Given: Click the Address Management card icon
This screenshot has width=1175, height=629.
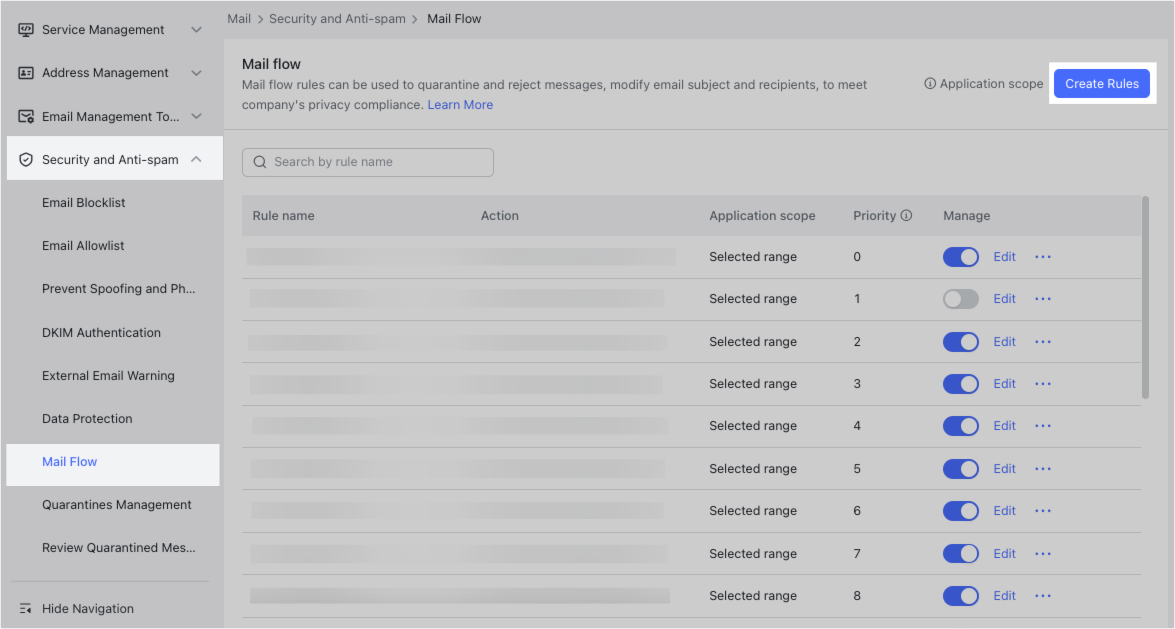Looking at the screenshot, I should point(25,73).
